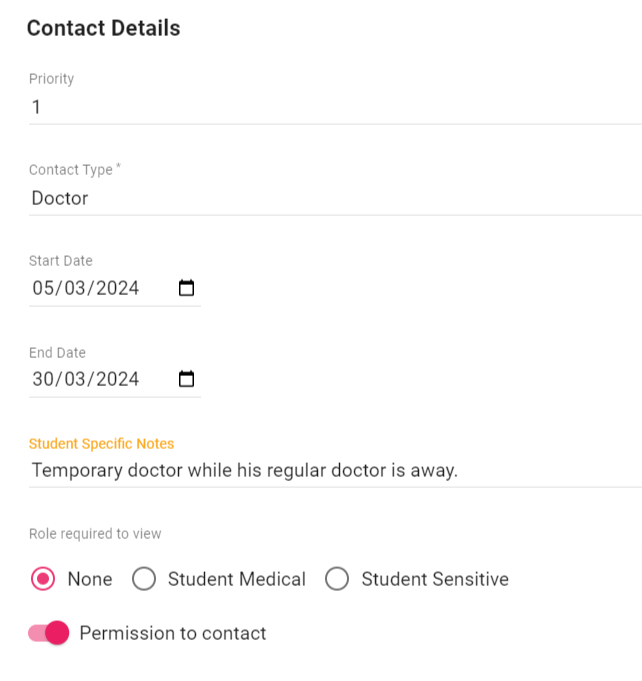This screenshot has width=642, height=681.
Task: Click the orange Student Specific Notes label
Action: (x=101, y=443)
